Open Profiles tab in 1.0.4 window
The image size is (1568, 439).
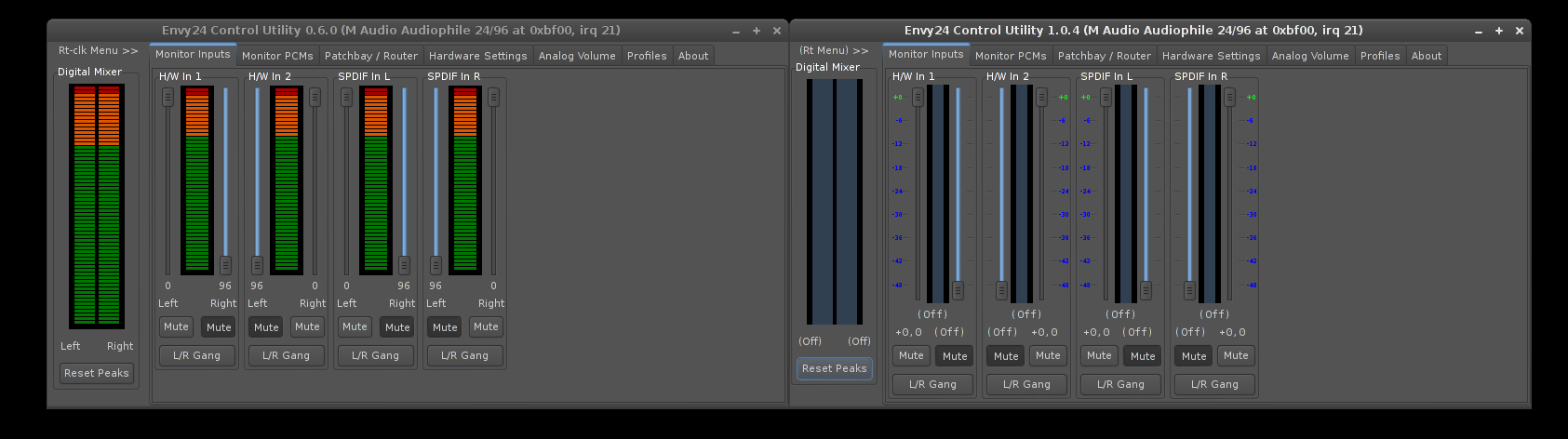(1380, 56)
